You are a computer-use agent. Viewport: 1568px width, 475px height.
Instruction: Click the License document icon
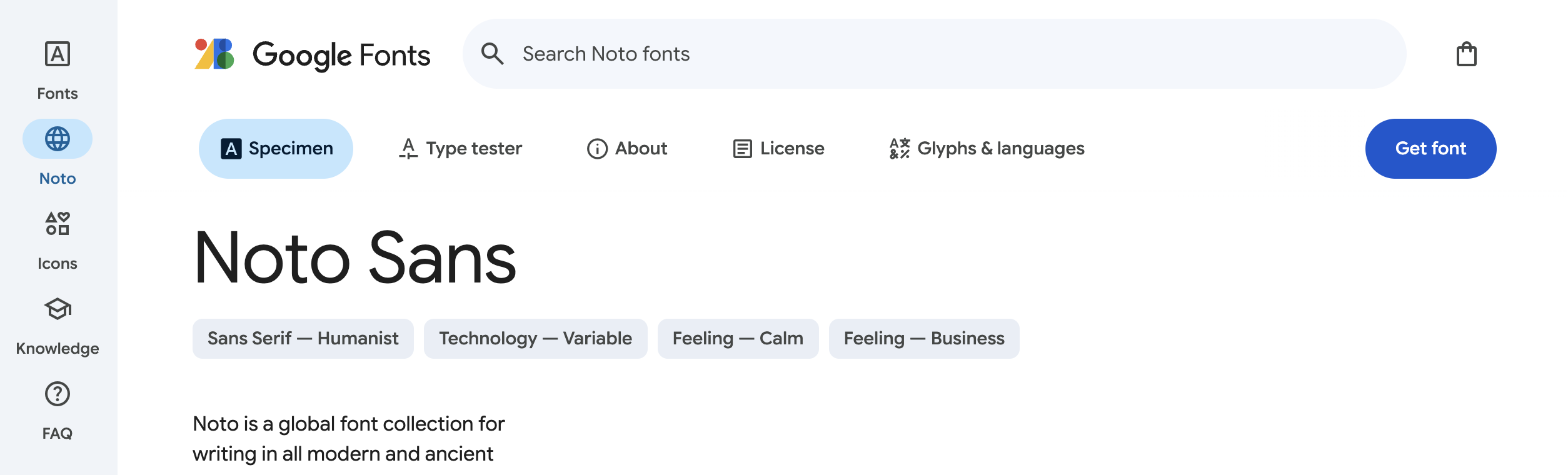(742, 149)
